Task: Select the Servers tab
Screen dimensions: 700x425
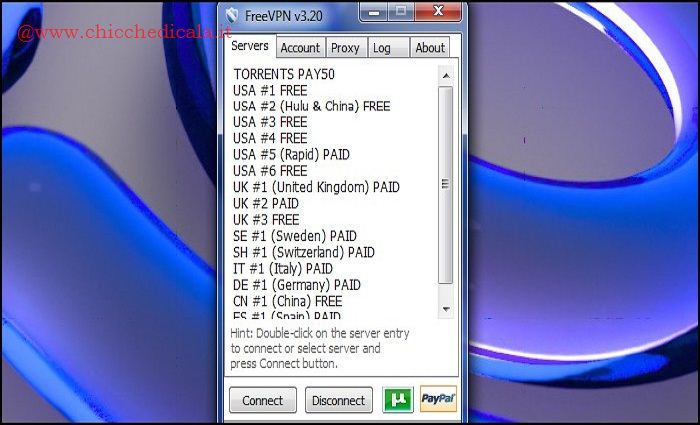Action: click(x=250, y=47)
